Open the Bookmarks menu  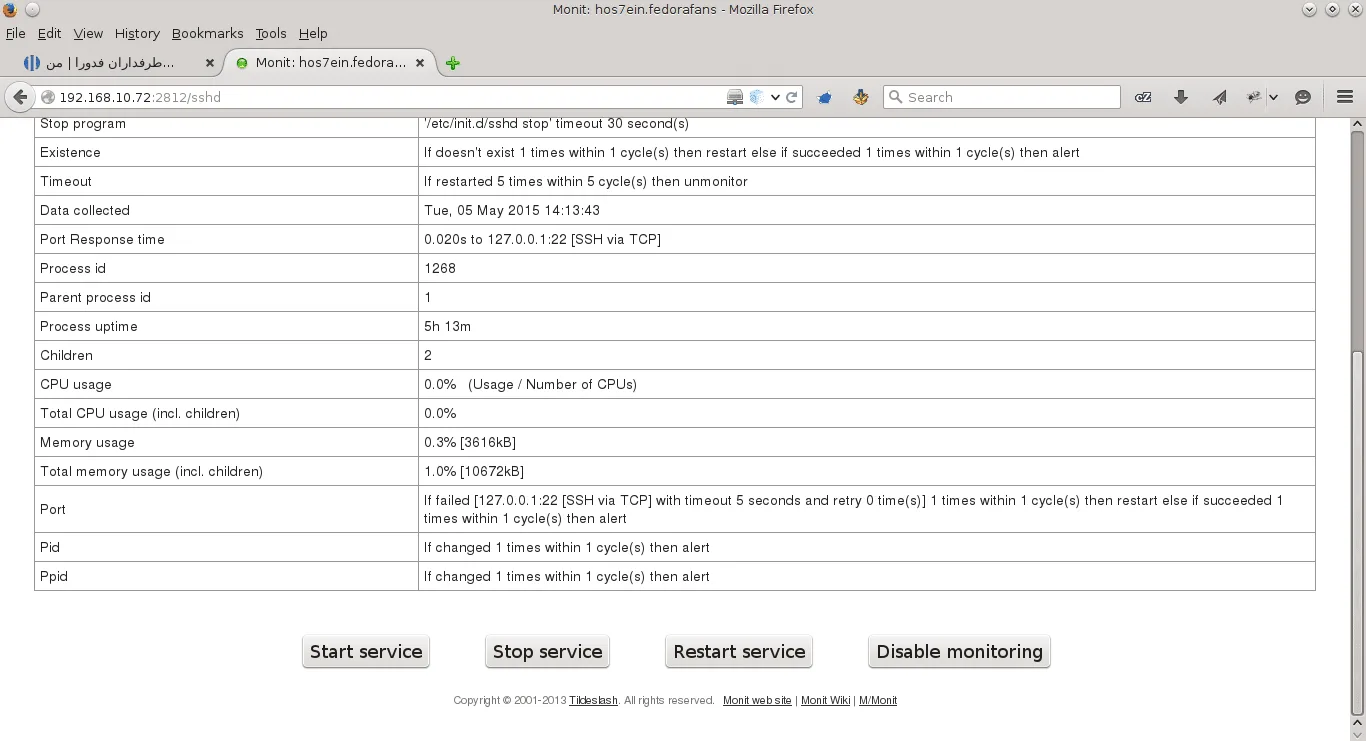(x=207, y=33)
